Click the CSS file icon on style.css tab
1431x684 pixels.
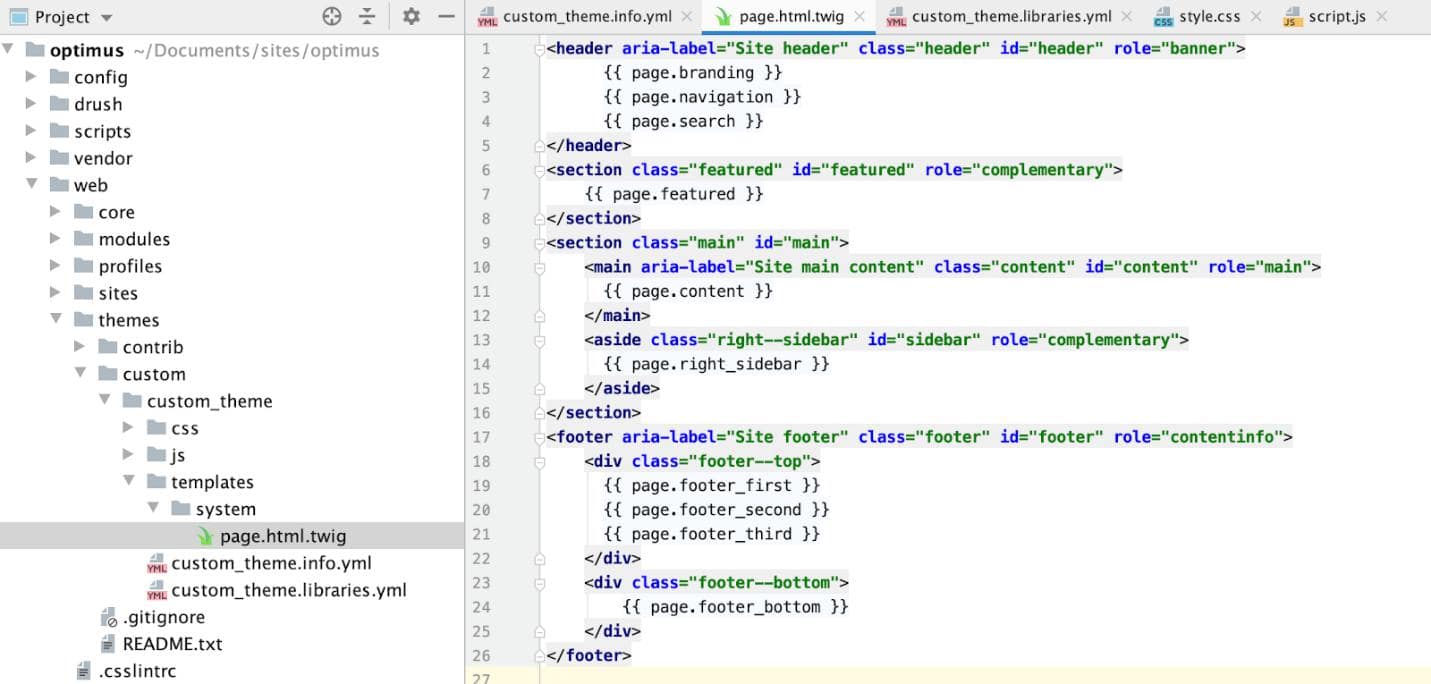pos(1164,16)
